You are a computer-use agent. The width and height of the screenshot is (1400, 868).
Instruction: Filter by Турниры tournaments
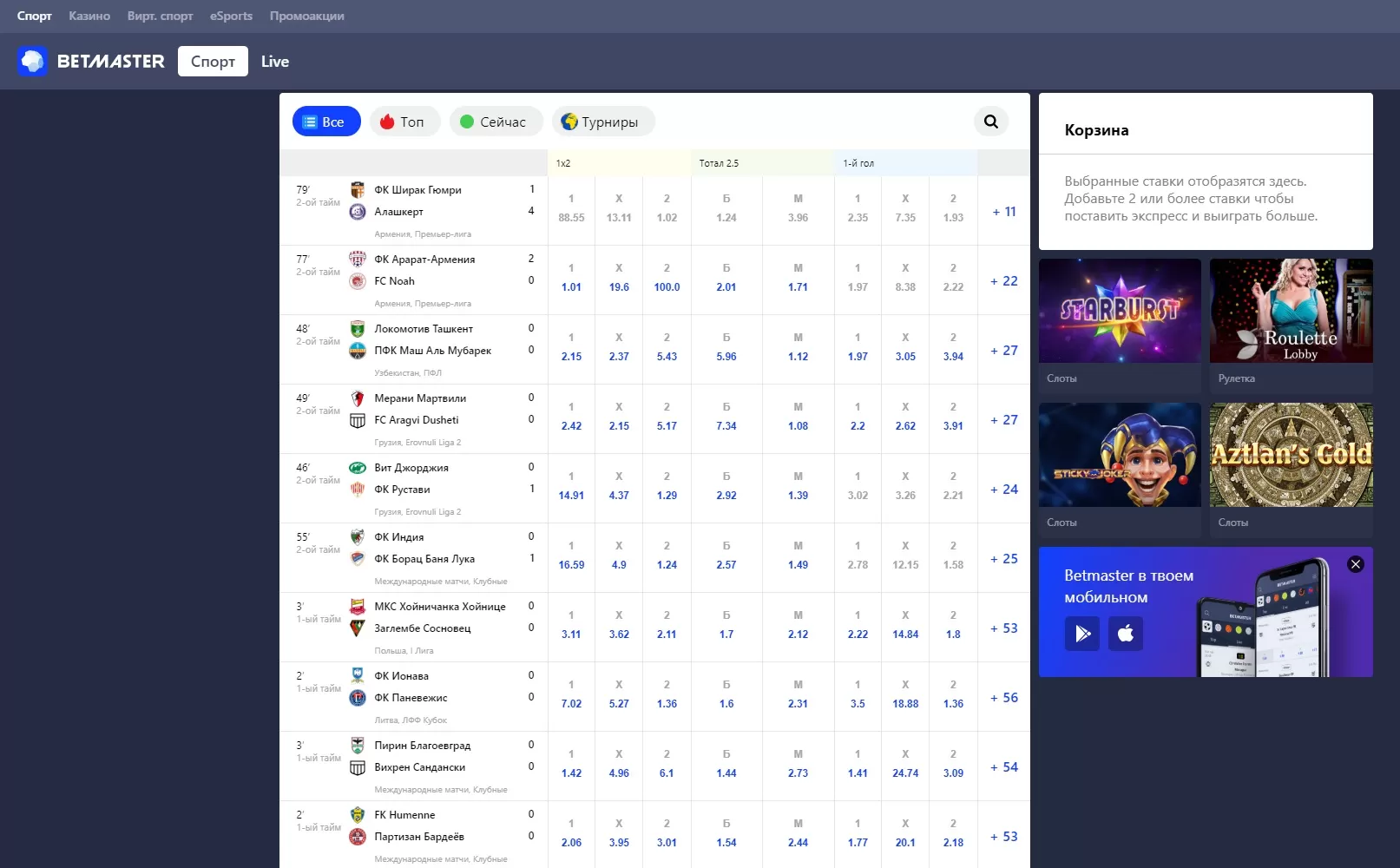(x=602, y=122)
